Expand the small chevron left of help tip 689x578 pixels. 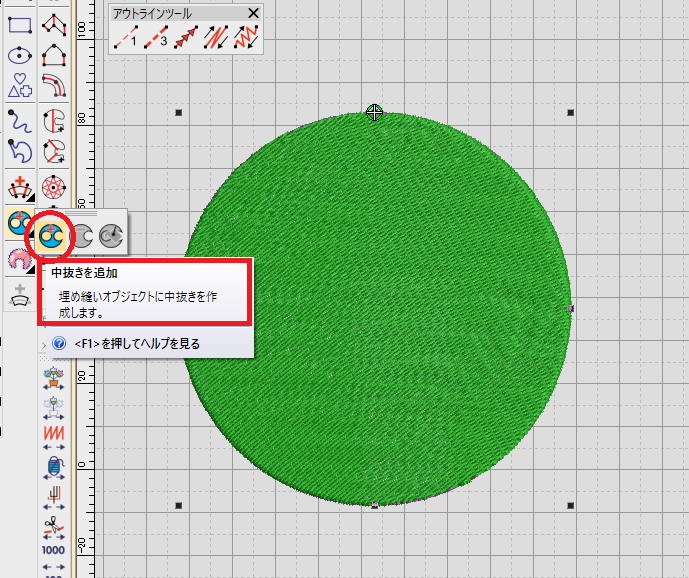[44, 345]
